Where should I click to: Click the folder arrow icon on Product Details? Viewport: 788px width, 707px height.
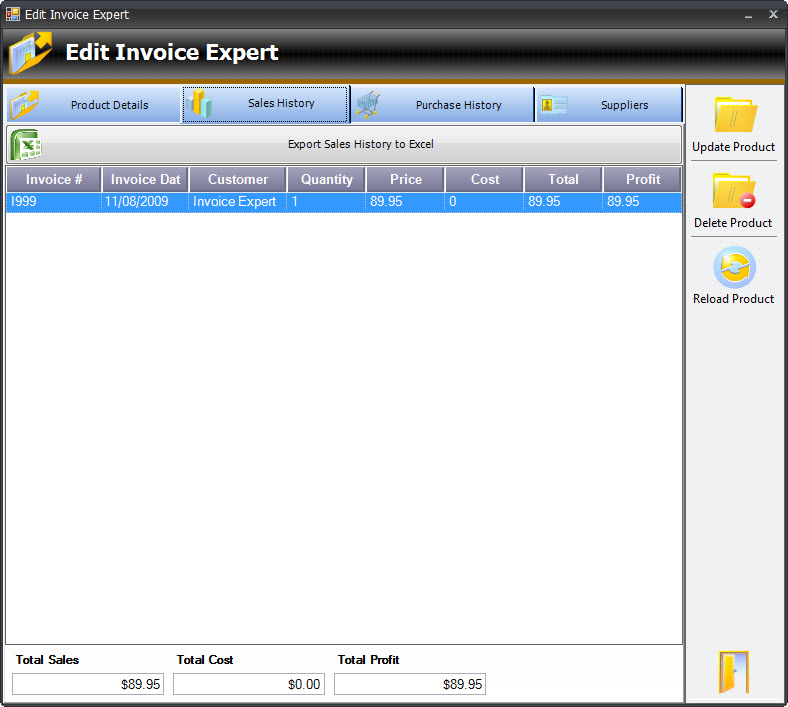coord(24,105)
